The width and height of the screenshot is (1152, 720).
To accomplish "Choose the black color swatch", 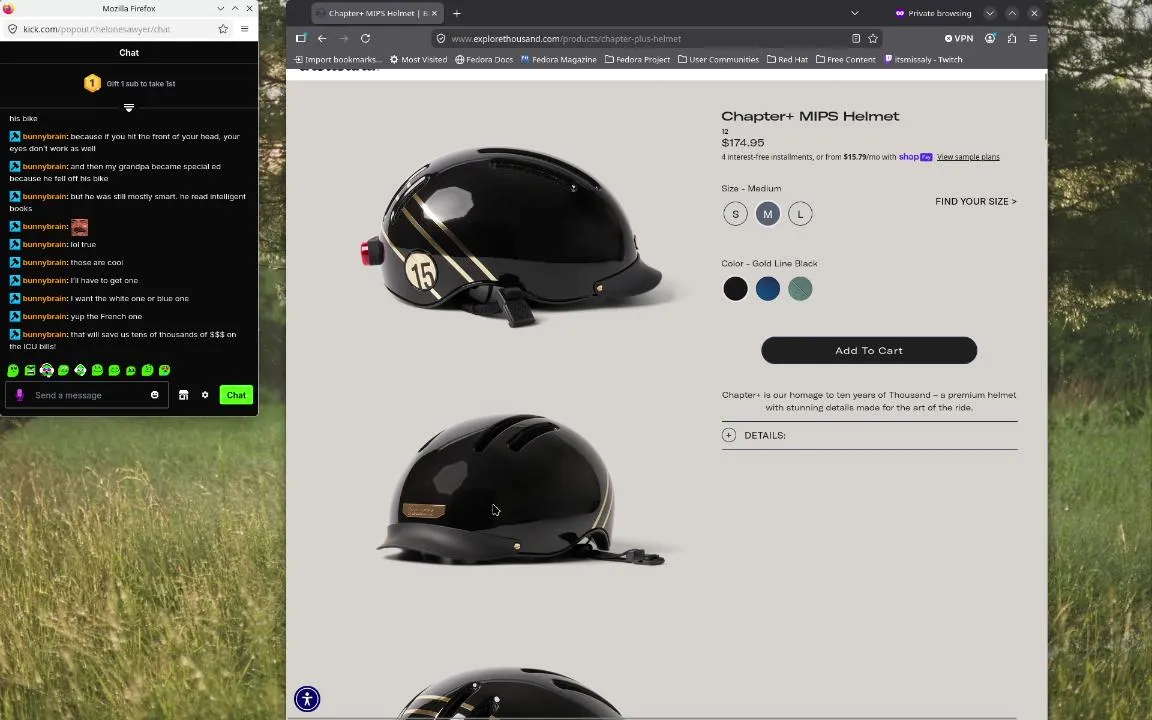I will point(735,289).
